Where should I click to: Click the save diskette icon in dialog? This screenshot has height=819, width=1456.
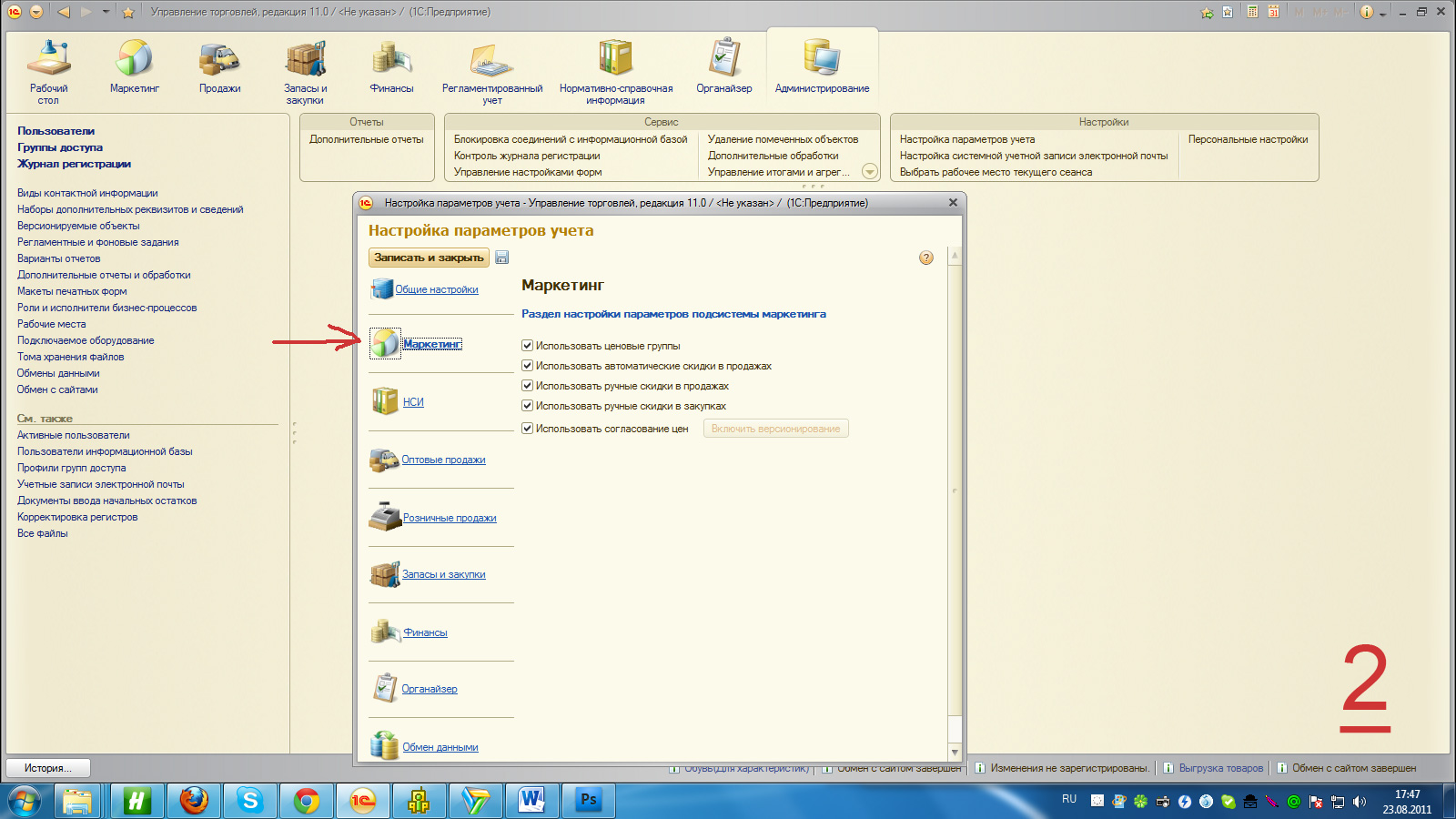tap(501, 258)
